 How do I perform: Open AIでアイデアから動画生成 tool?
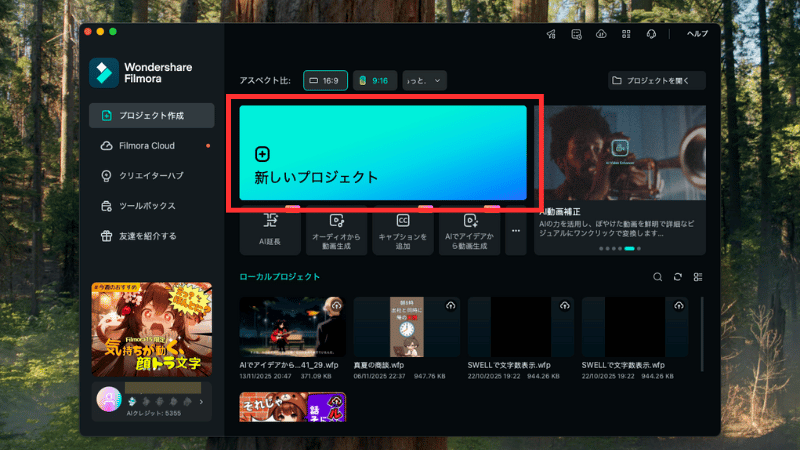click(469, 231)
